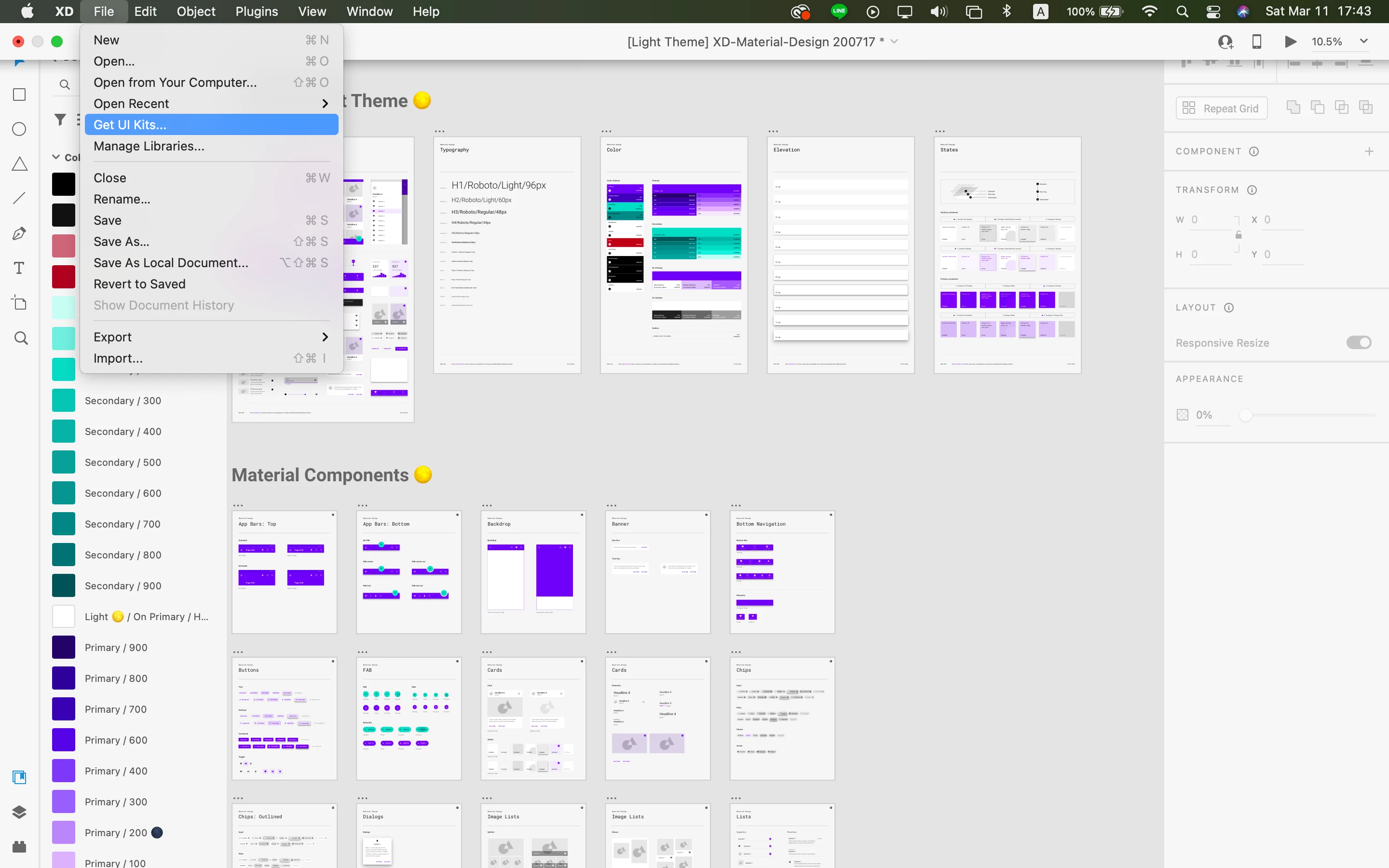Select the Polygon tool
The height and width of the screenshot is (868, 1389).
pos(19,164)
